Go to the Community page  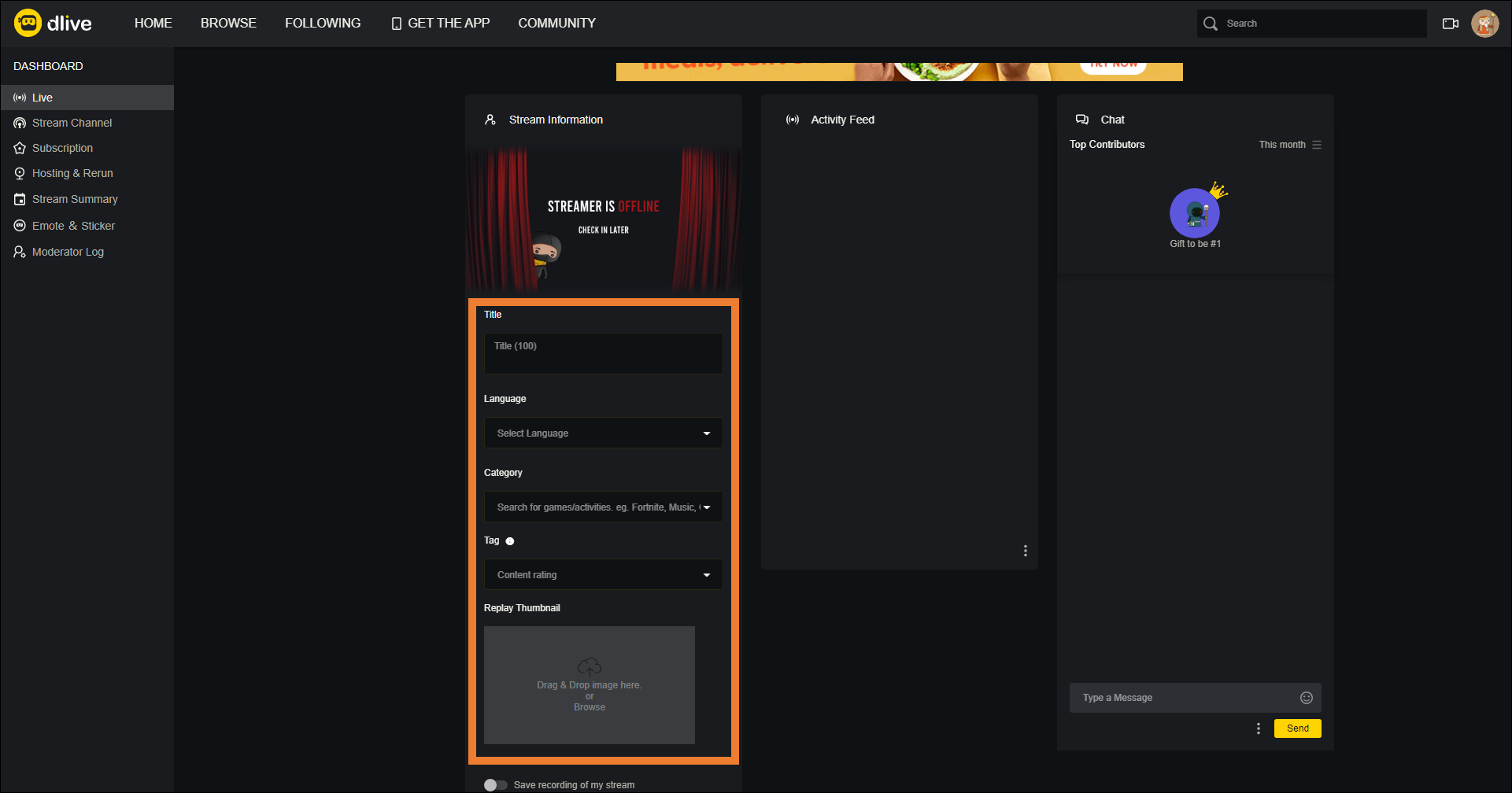pos(556,24)
